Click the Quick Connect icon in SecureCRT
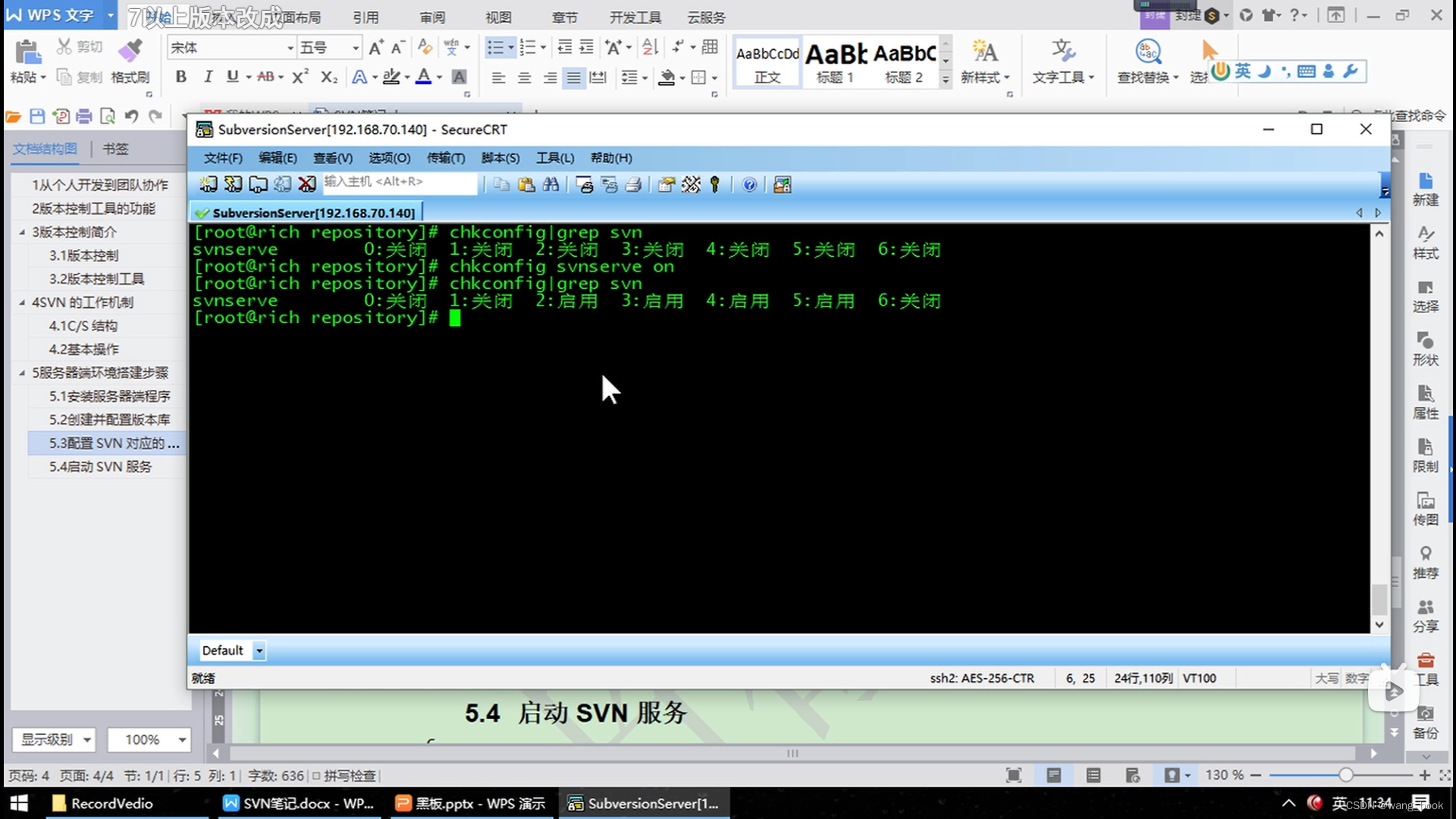The width and height of the screenshot is (1456, 819). tap(233, 184)
